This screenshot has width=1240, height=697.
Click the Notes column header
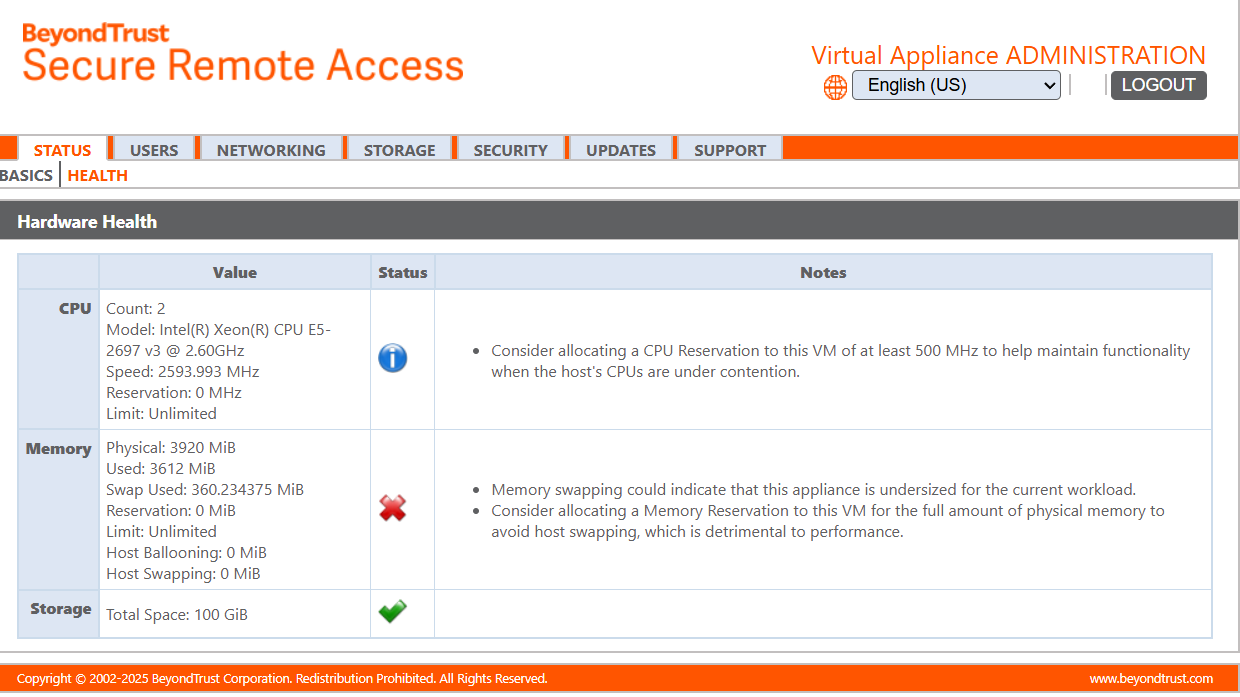(823, 272)
